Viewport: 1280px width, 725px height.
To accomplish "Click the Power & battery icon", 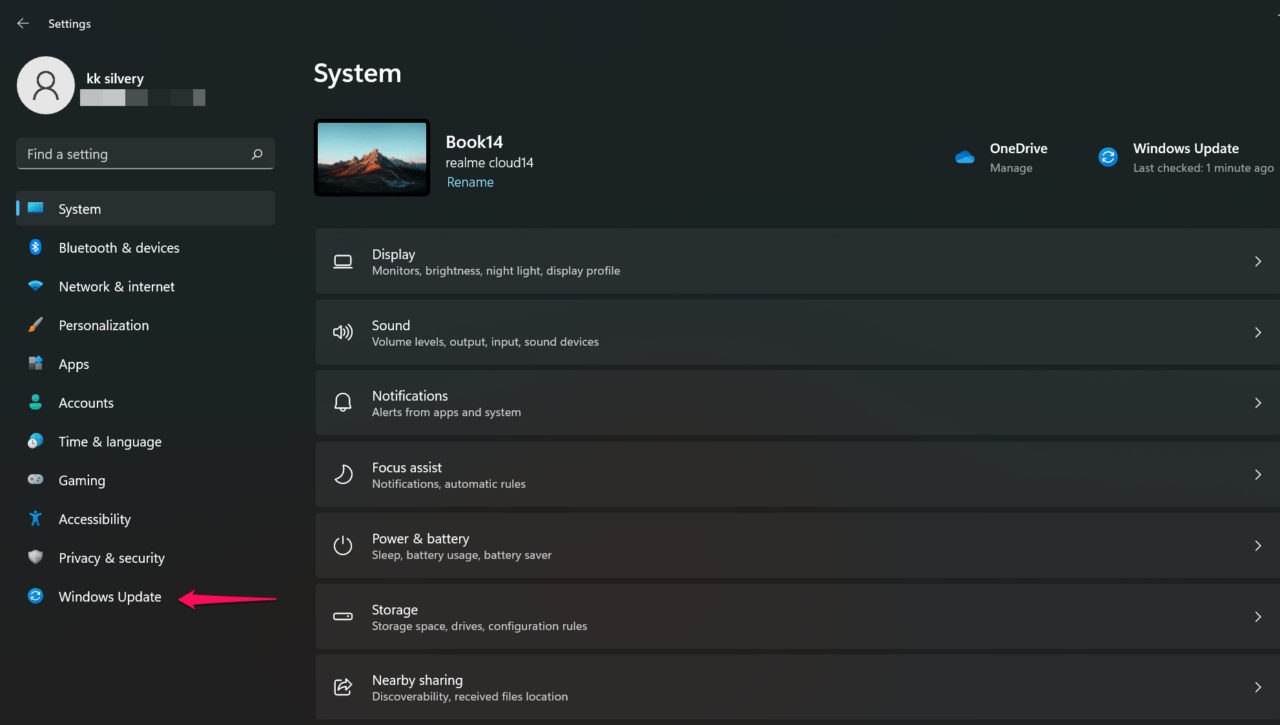I will coord(343,545).
